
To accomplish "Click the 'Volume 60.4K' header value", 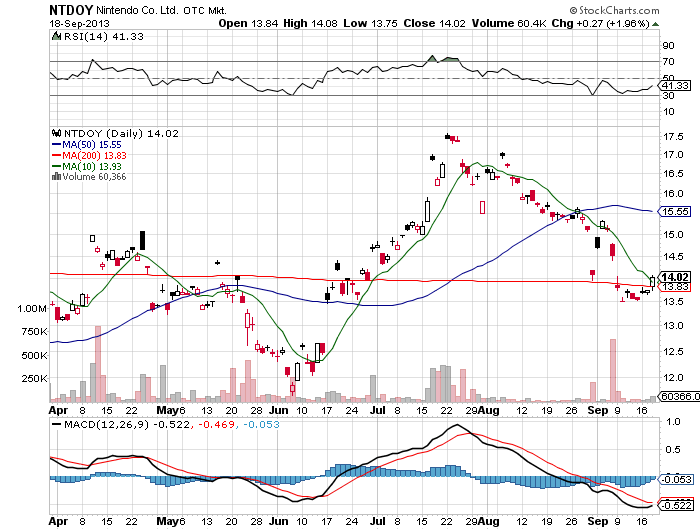I will click(x=509, y=23).
